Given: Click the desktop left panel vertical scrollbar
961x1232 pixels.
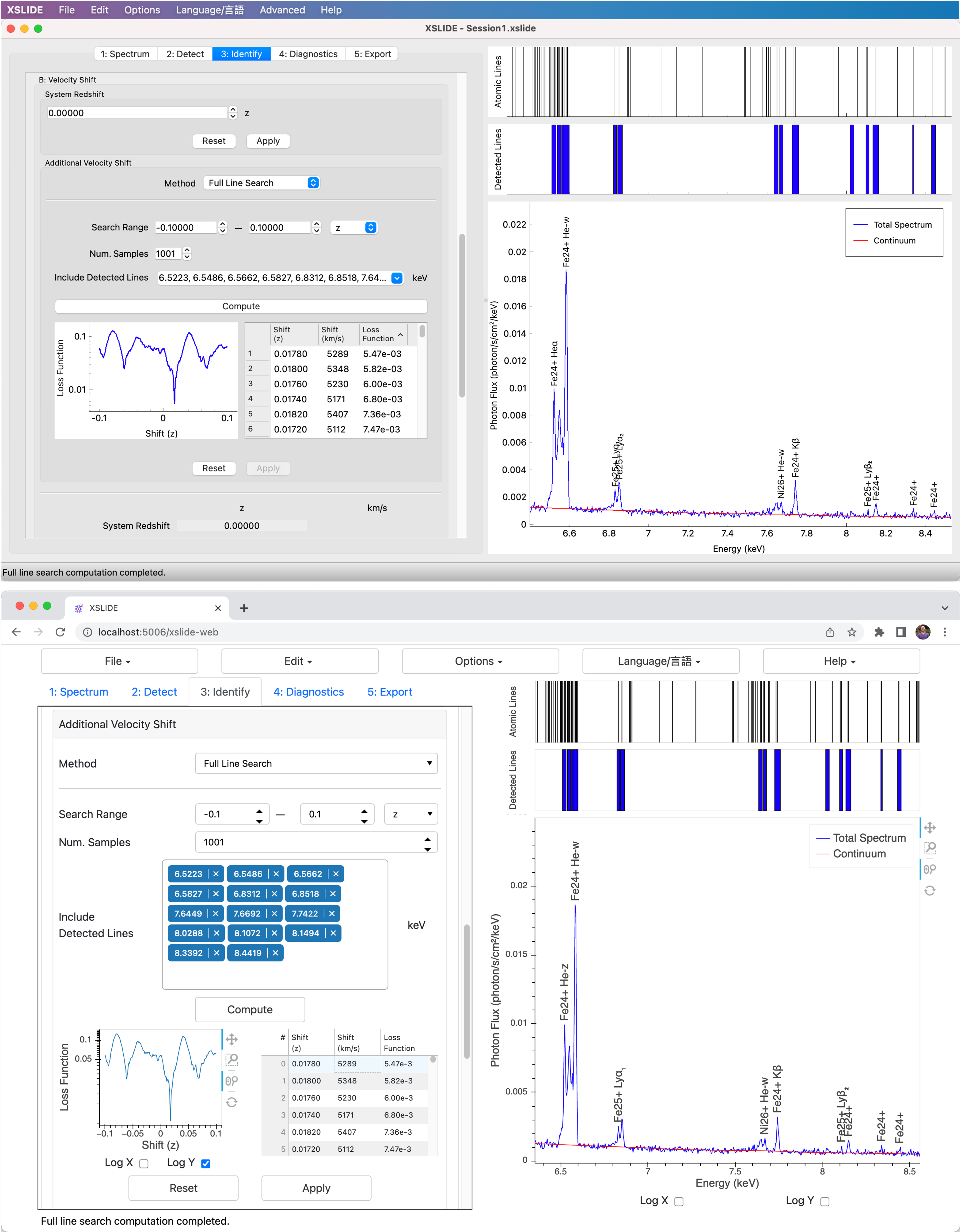Looking at the screenshot, I should click(462, 316).
